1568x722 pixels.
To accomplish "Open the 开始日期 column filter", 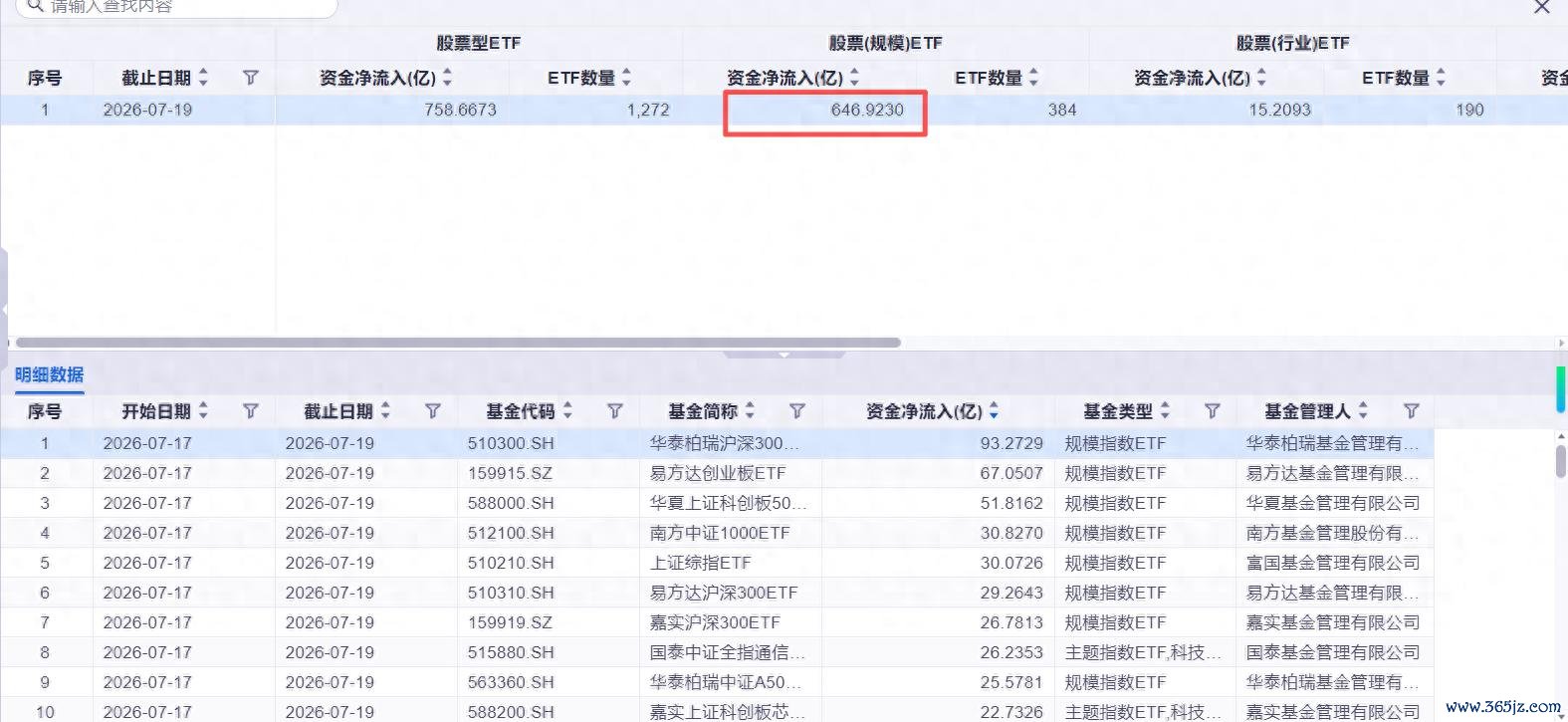I will point(251,411).
